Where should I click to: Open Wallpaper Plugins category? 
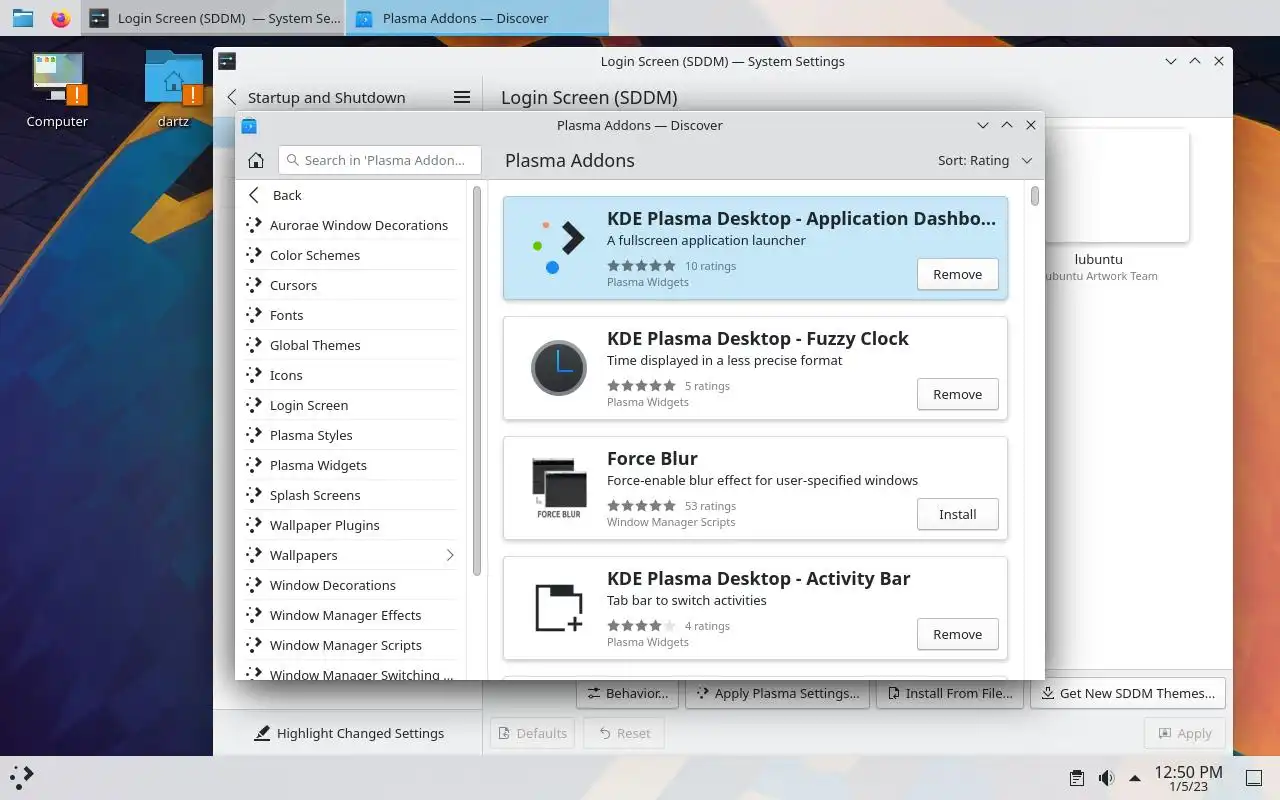tap(351, 525)
